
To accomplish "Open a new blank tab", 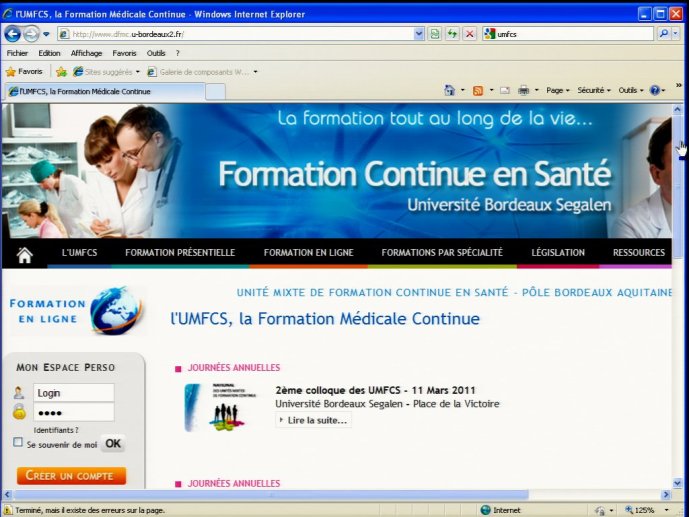I will click(216, 92).
